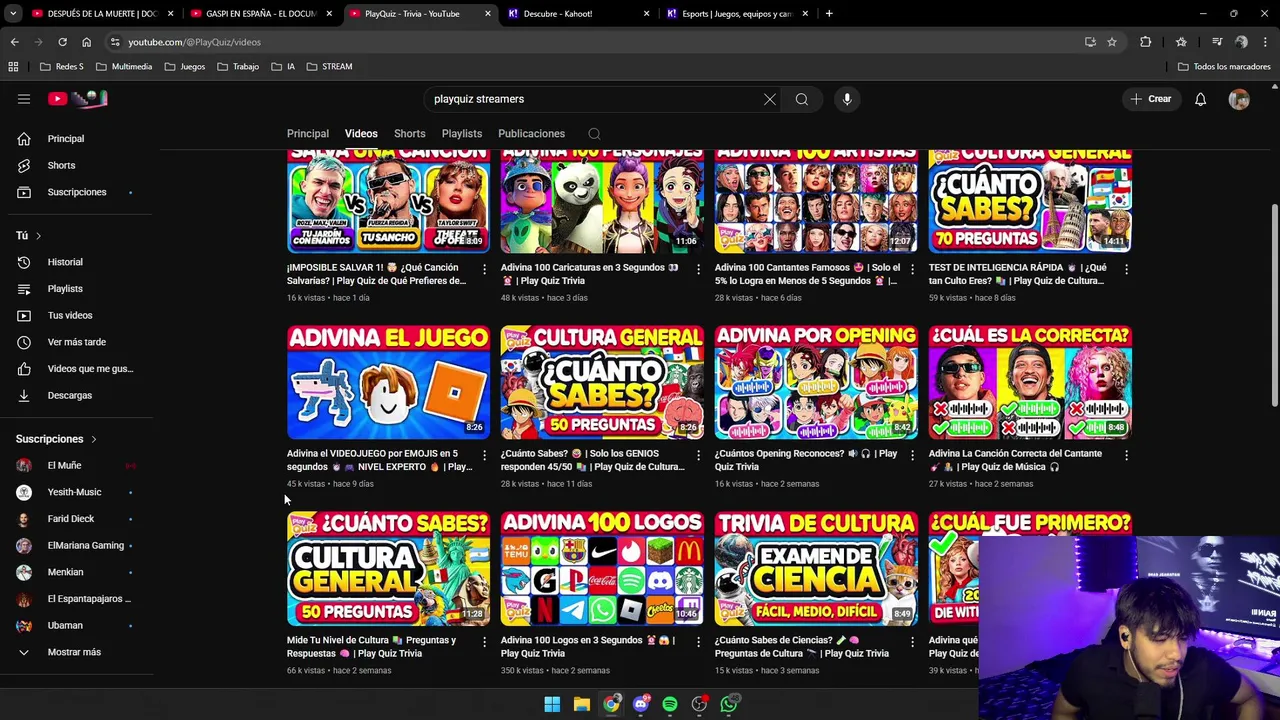Viewport: 1280px width, 720px height.
Task: Bookmark this page with star icon
Action: (1111, 42)
